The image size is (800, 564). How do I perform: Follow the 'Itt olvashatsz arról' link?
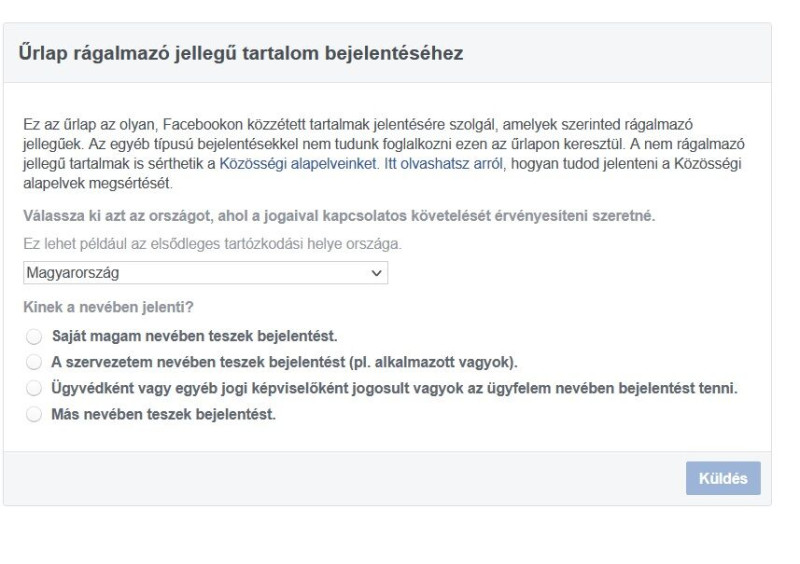coord(443,163)
